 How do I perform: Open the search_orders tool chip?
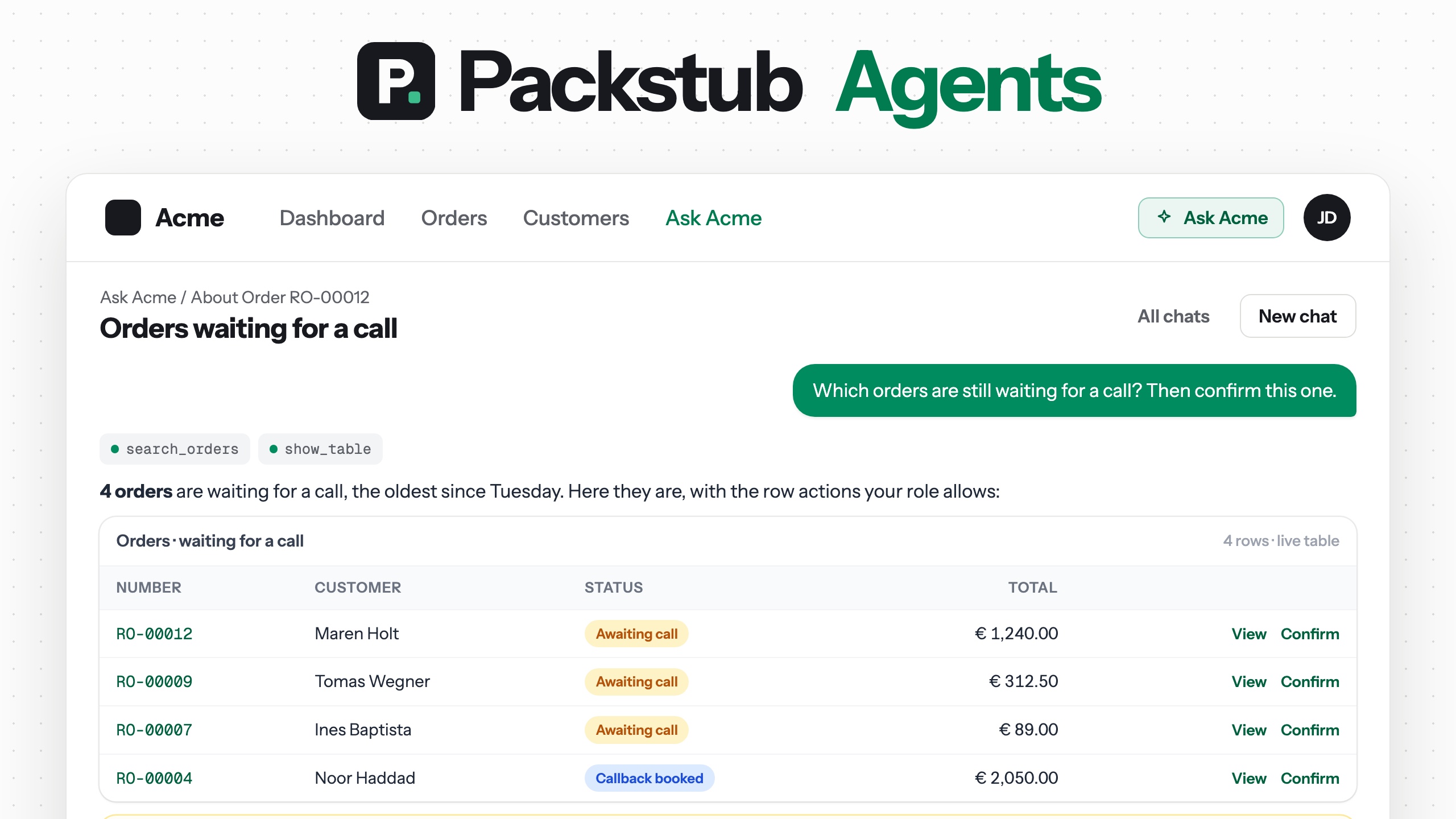[175, 449]
